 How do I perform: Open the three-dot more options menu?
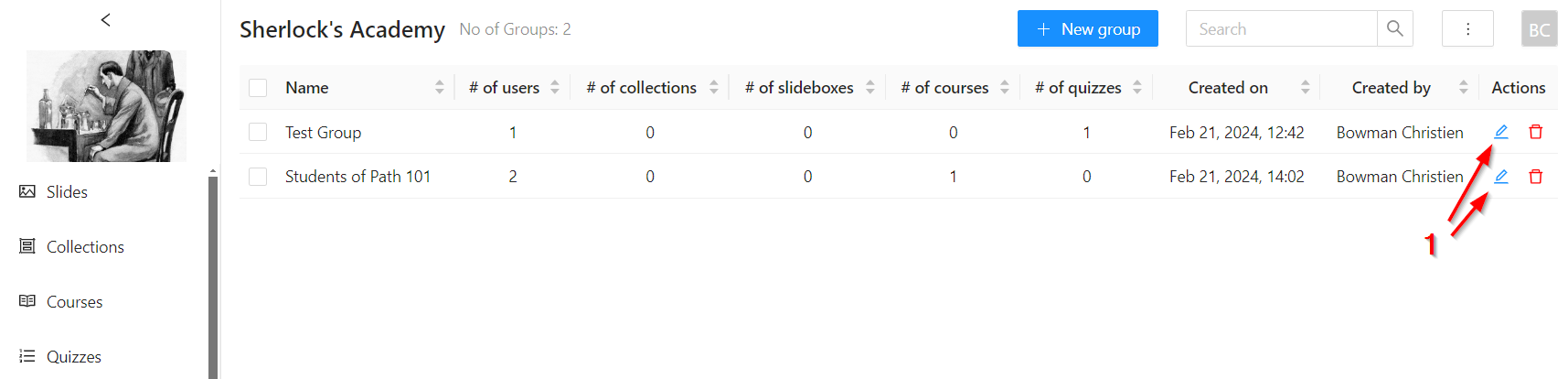click(x=1467, y=28)
